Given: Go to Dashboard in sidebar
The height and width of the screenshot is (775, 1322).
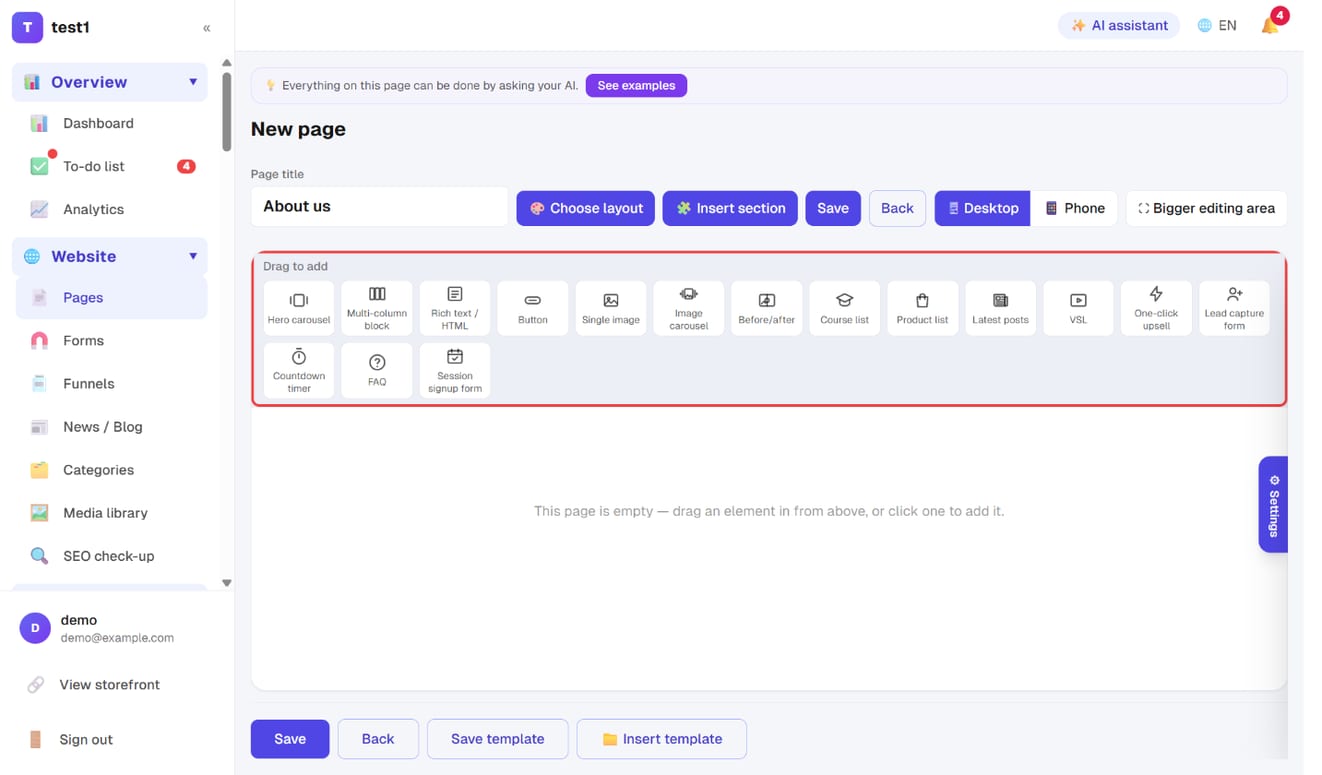Looking at the screenshot, I should [112, 123].
